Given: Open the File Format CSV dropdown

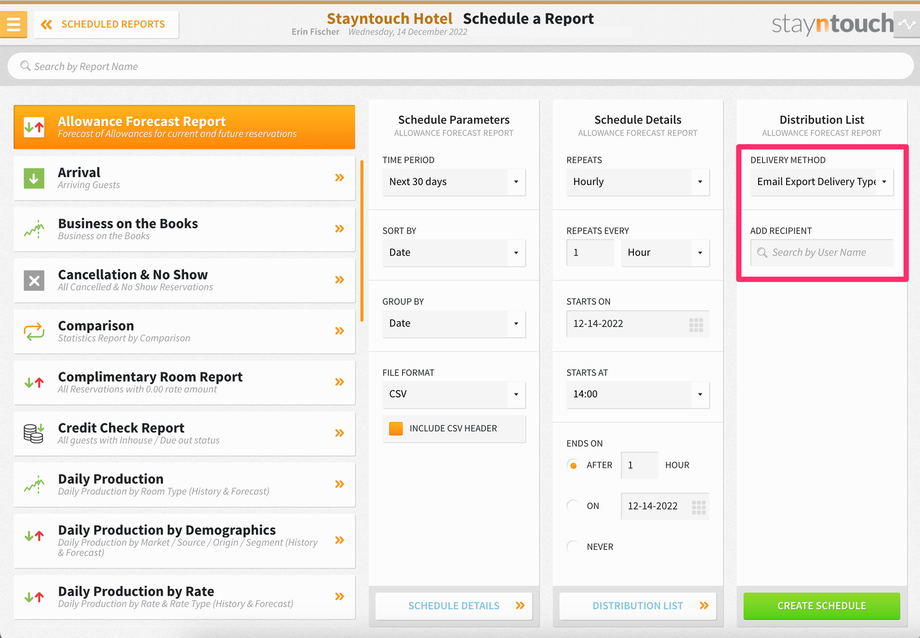Looking at the screenshot, I should (x=454, y=394).
